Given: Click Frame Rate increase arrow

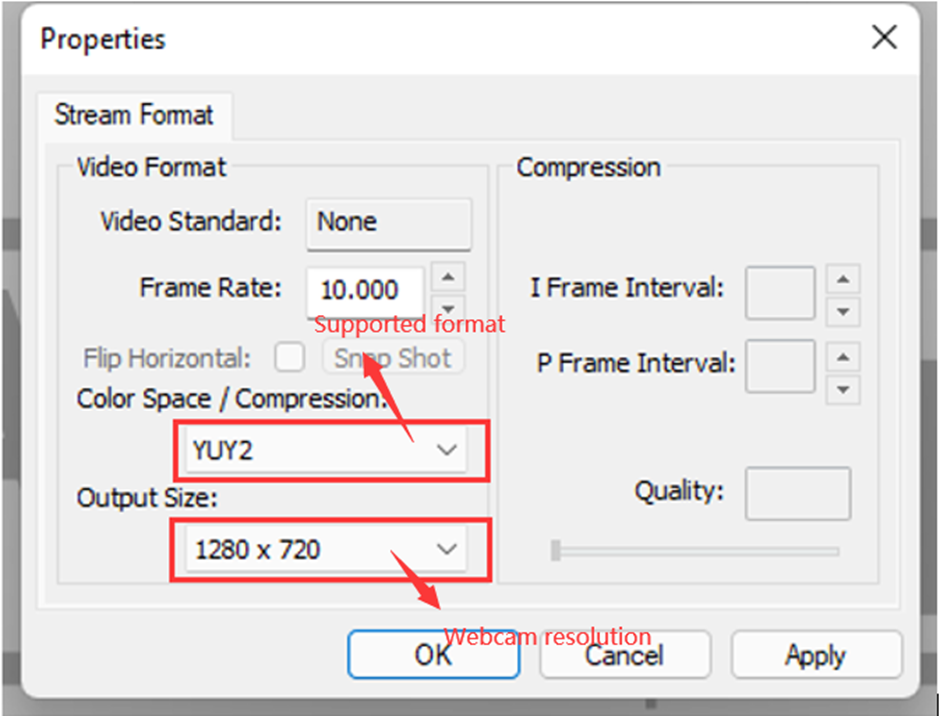Looking at the screenshot, I should point(449,277).
